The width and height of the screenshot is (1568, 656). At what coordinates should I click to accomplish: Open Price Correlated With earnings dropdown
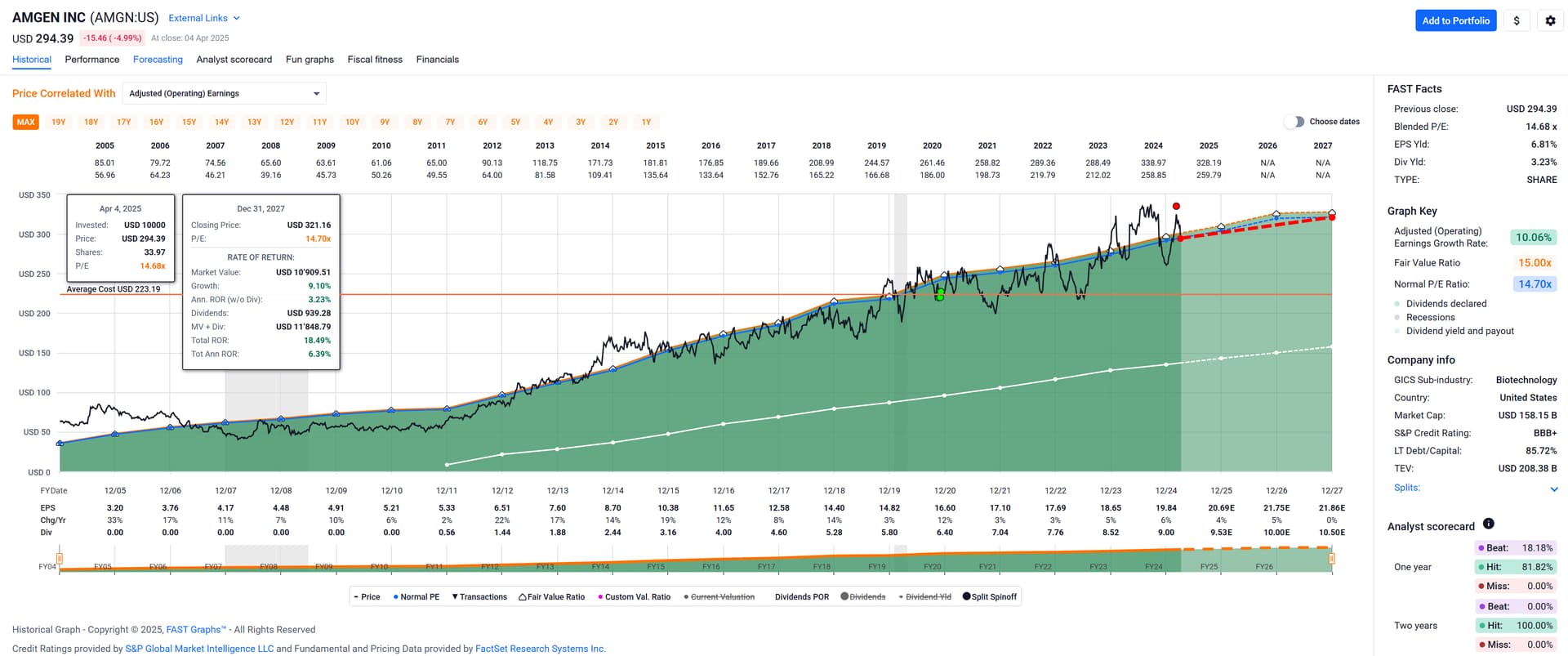(x=224, y=93)
